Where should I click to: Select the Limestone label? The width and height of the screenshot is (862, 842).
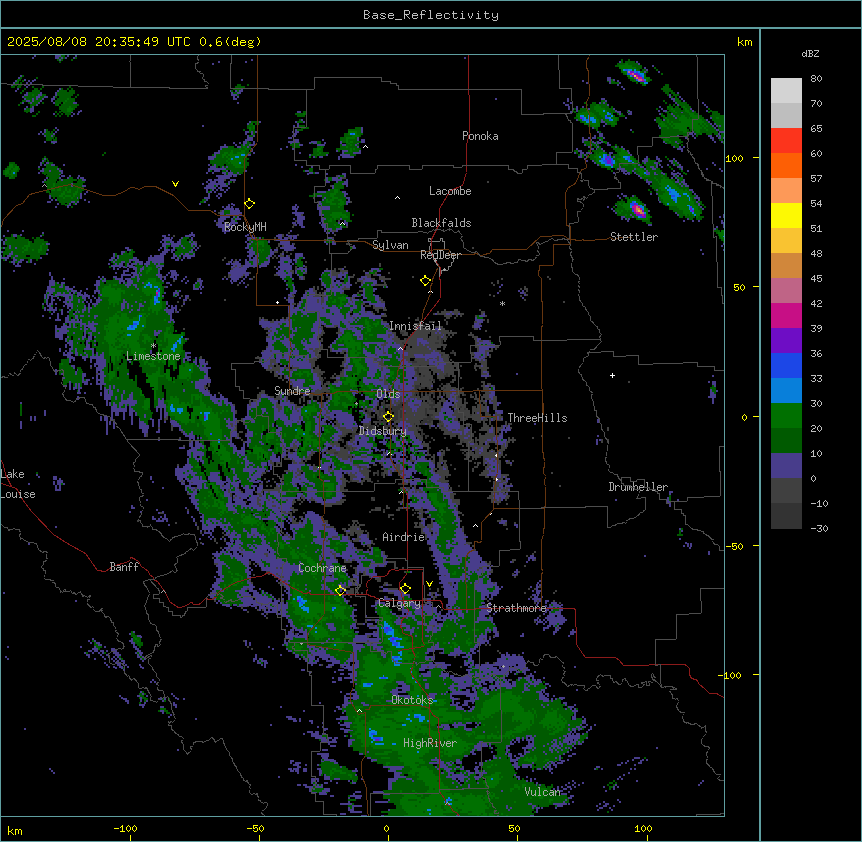pos(153,356)
